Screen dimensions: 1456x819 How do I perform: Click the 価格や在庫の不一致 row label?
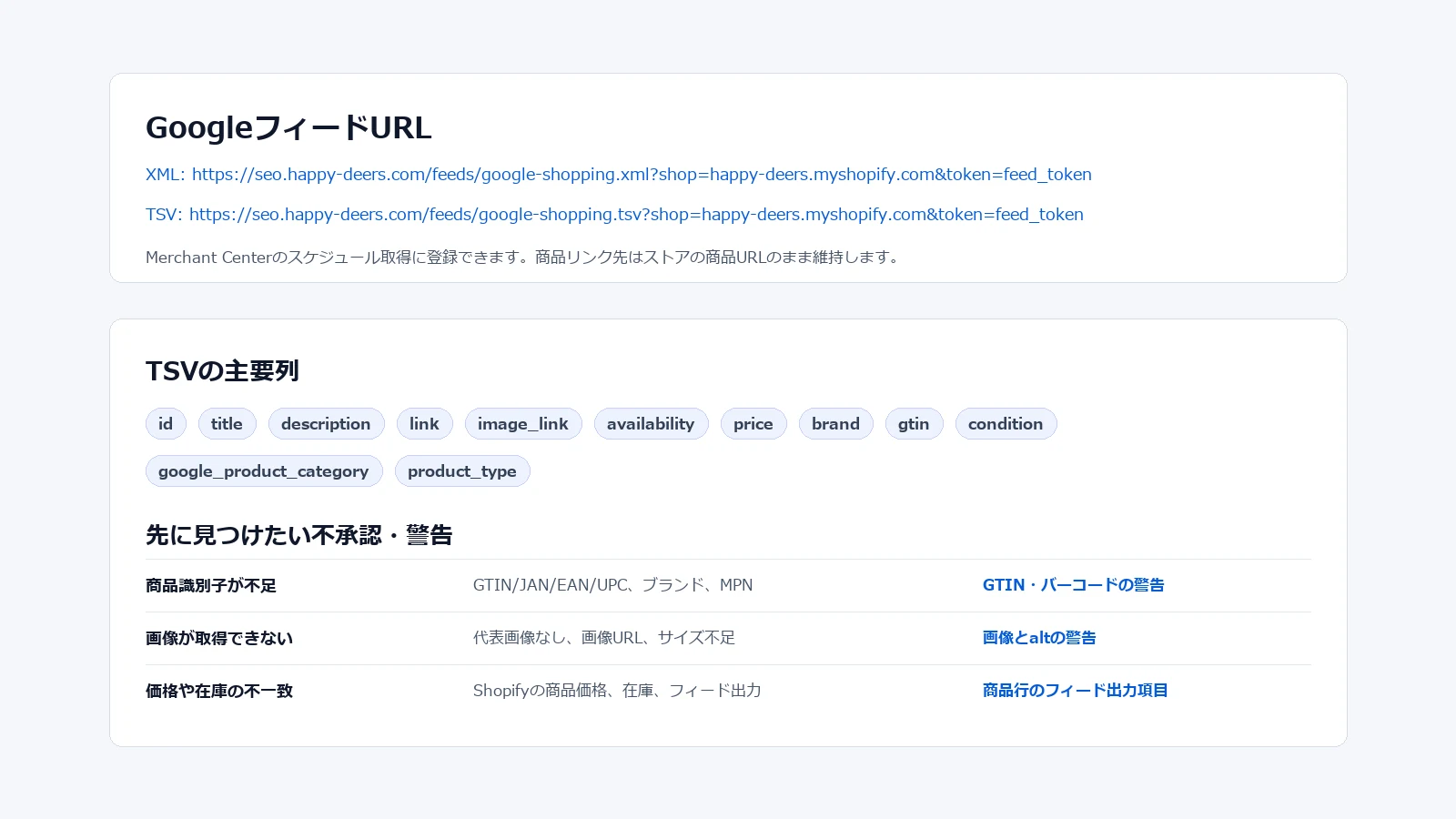click(x=219, y=692)
